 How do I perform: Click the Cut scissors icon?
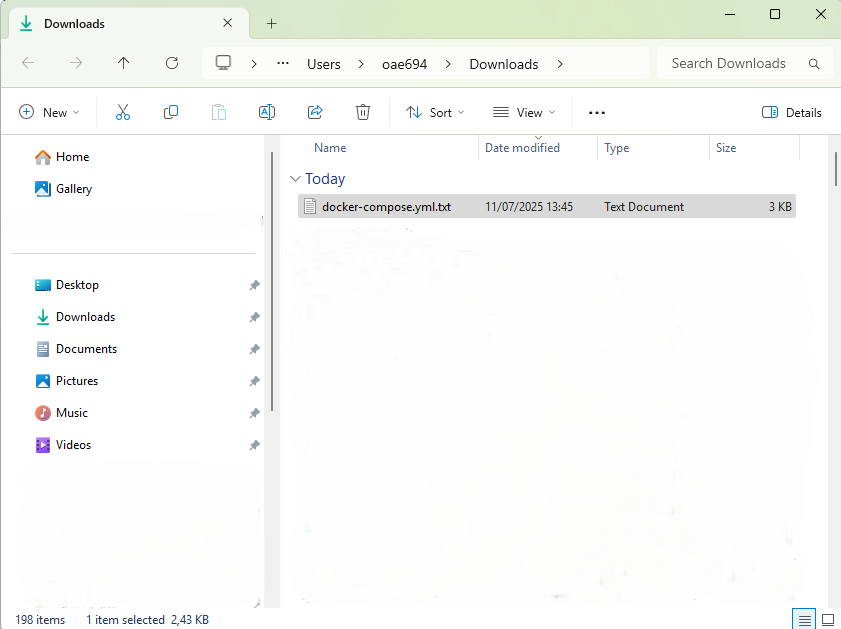[x=123, y=113]
